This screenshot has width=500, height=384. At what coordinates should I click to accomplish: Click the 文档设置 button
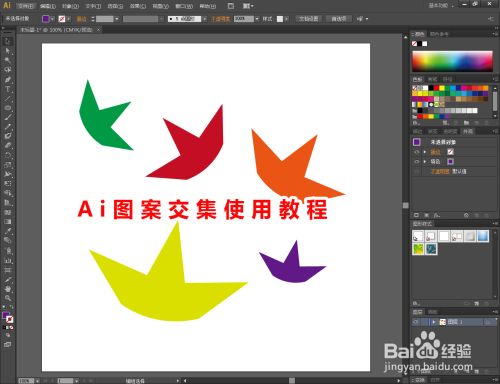308,19
